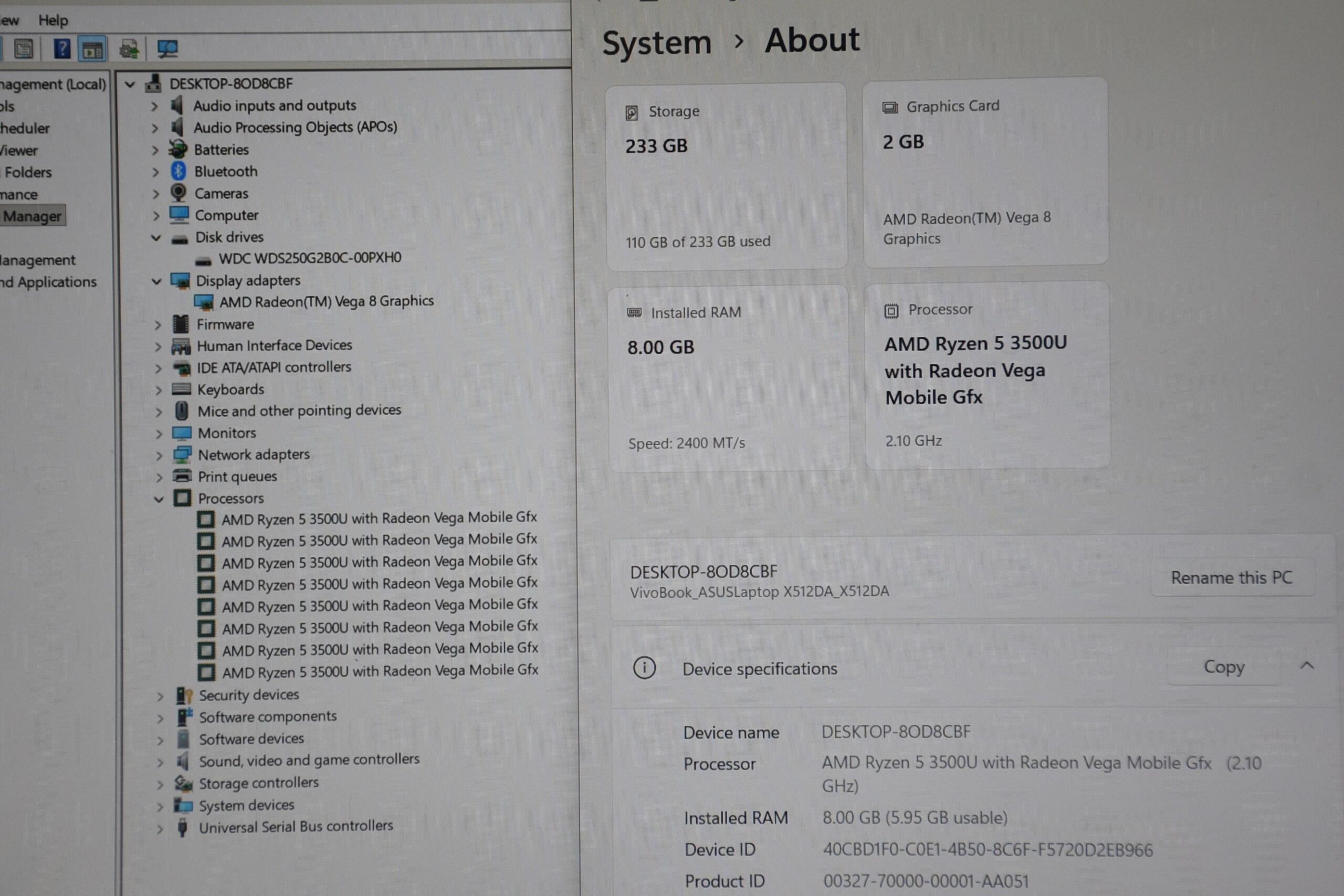
Task: Click the blue question mark Help icon
Action: 62,49
